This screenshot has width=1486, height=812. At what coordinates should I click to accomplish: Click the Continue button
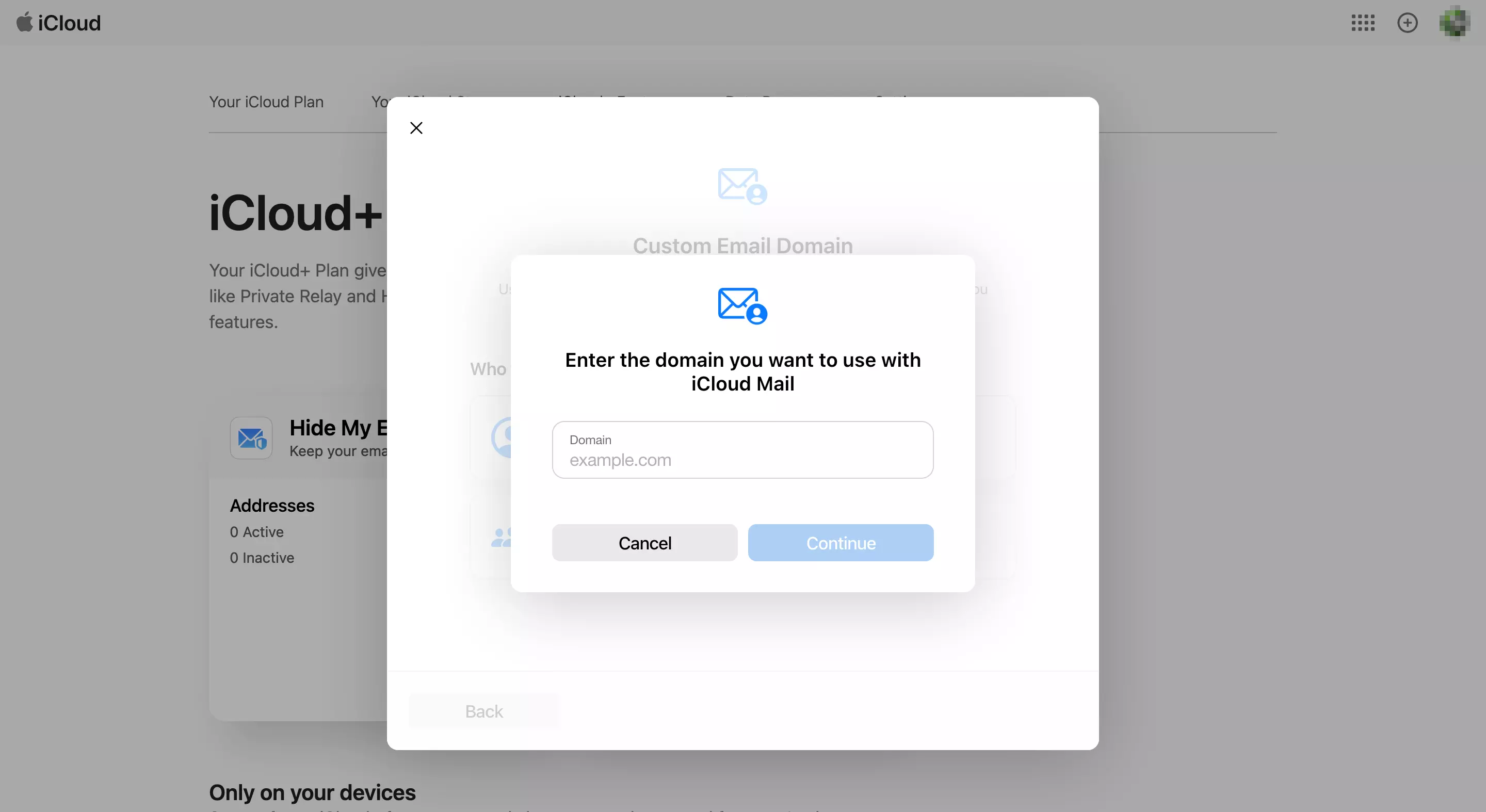[x=840, y=542]
